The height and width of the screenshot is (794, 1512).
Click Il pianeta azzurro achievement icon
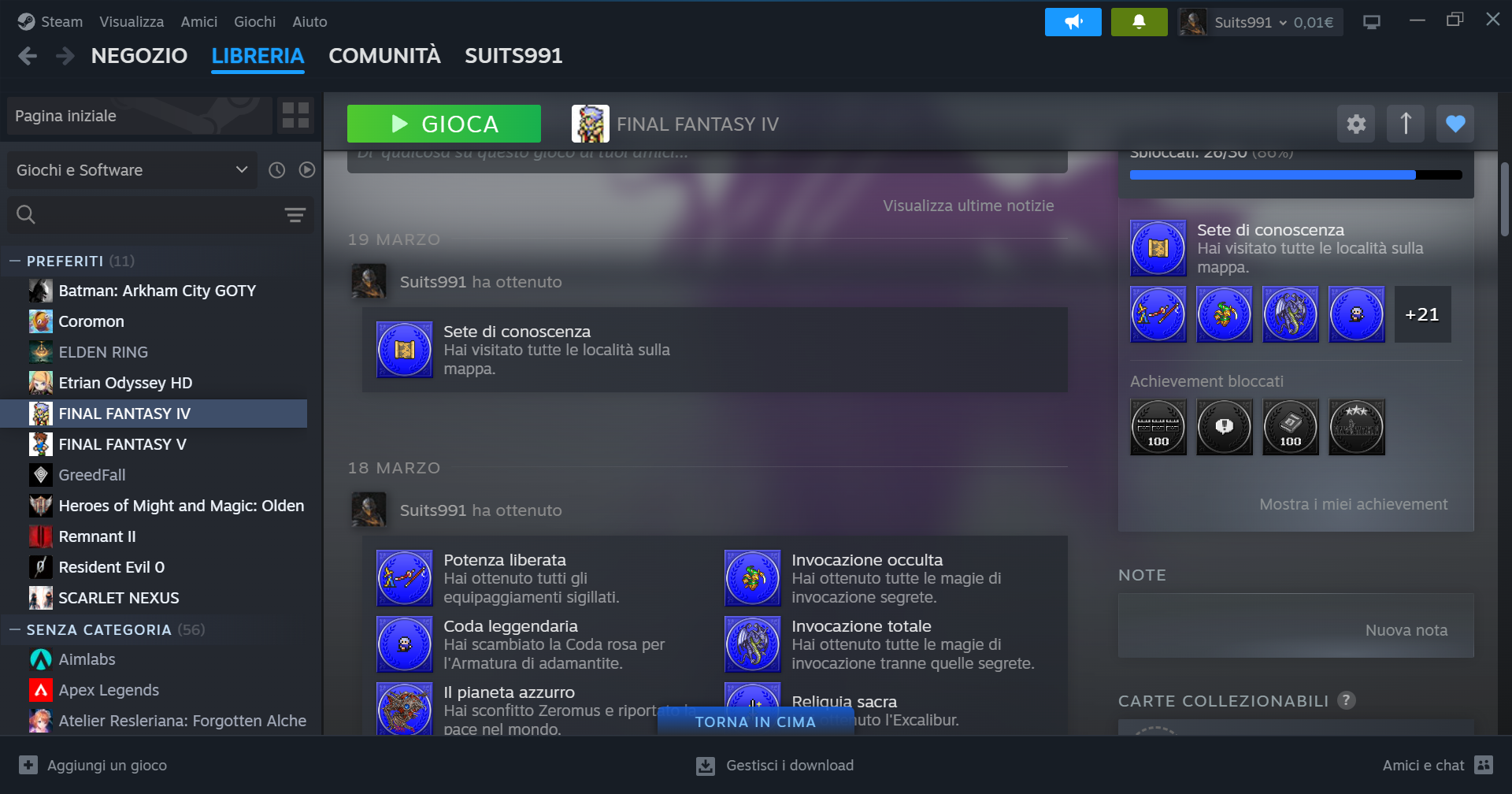(405, 709)
